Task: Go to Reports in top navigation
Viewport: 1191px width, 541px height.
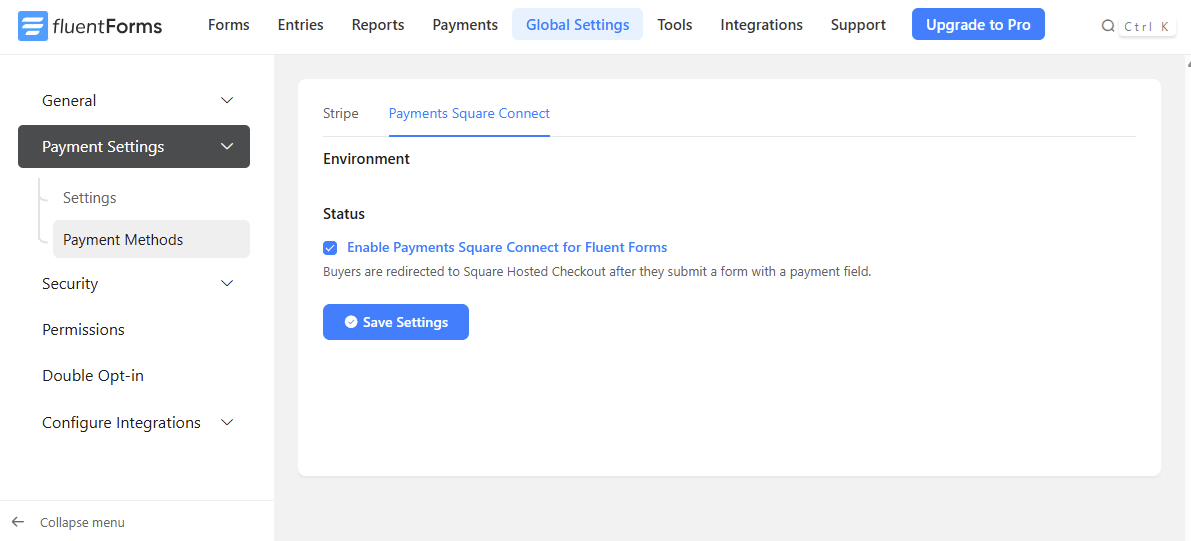Action: 378,25
